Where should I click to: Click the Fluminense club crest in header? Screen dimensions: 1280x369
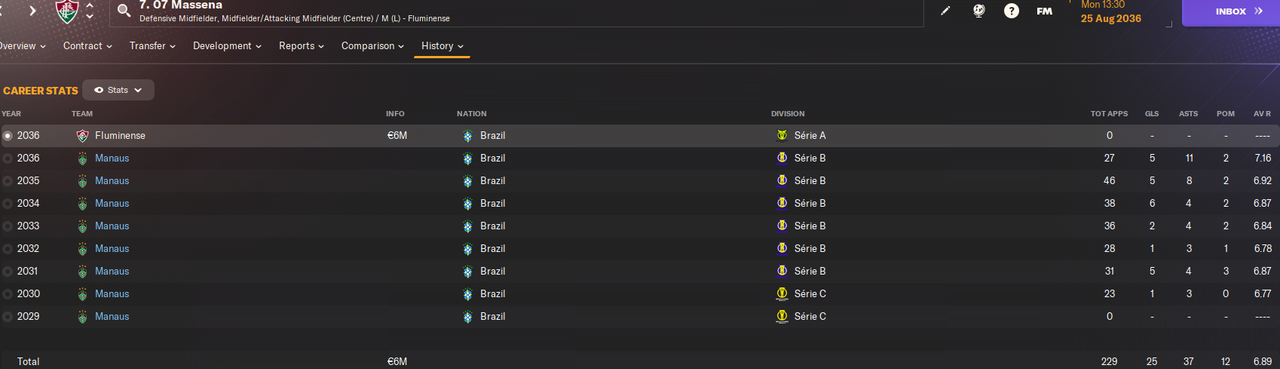67,11
